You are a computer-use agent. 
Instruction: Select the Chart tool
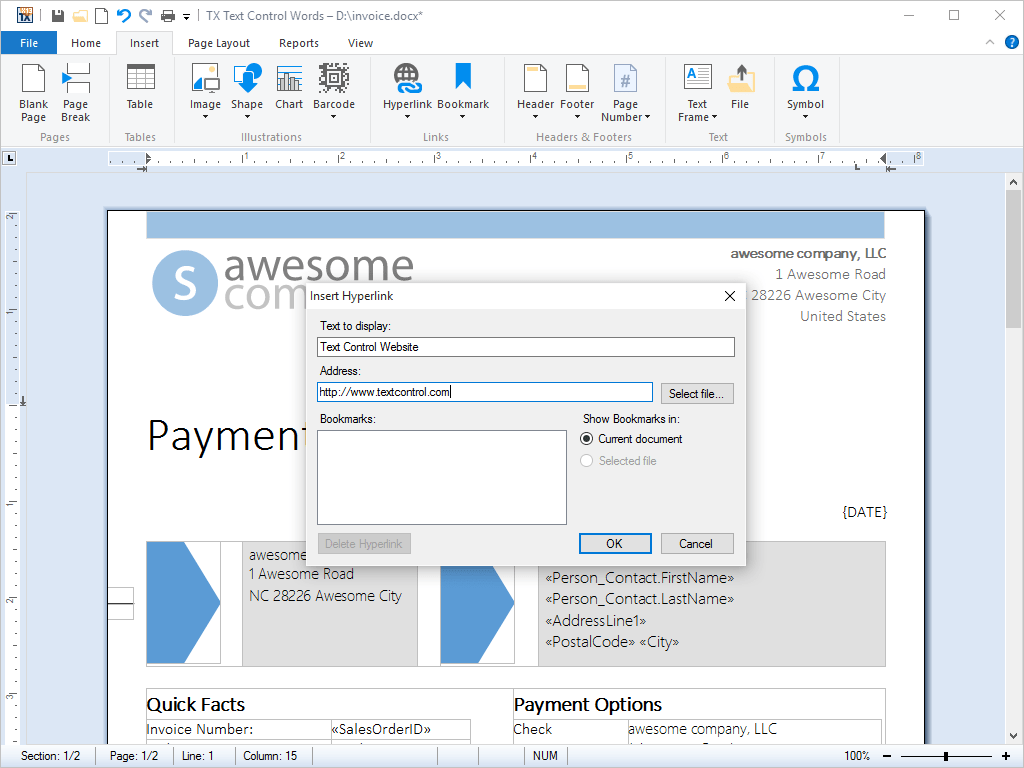[x=288, y=90]
